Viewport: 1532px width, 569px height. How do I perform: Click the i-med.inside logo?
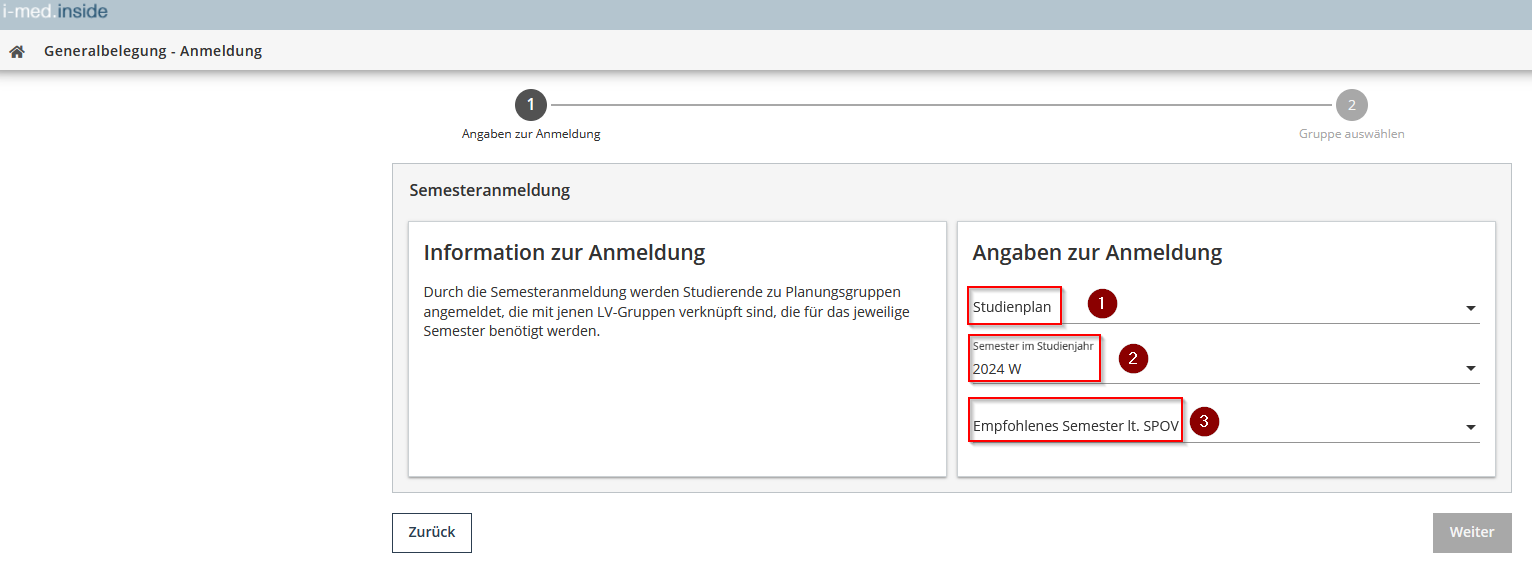(x=54, y=11)
